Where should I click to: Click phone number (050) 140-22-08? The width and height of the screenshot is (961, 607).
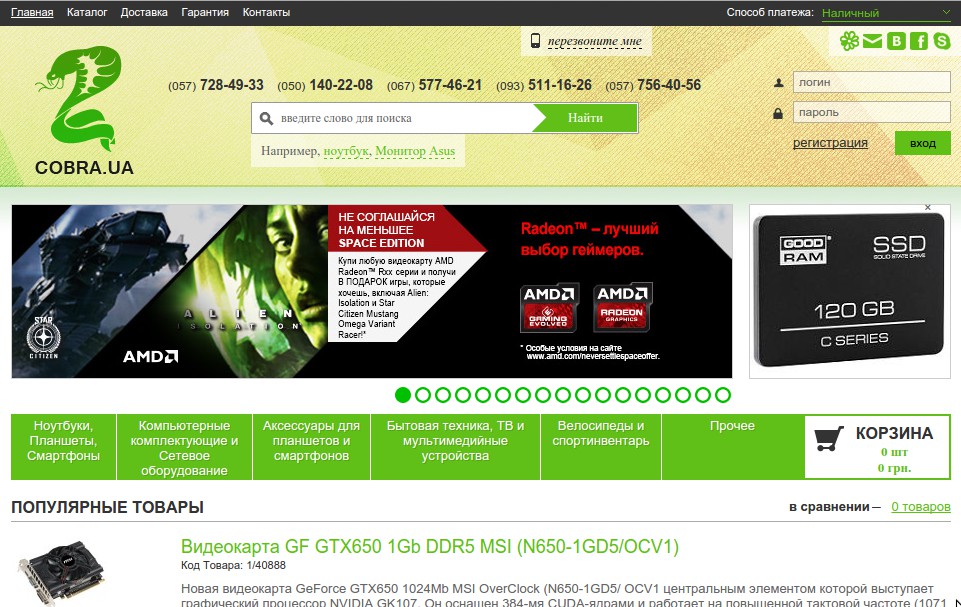point(325,85)
